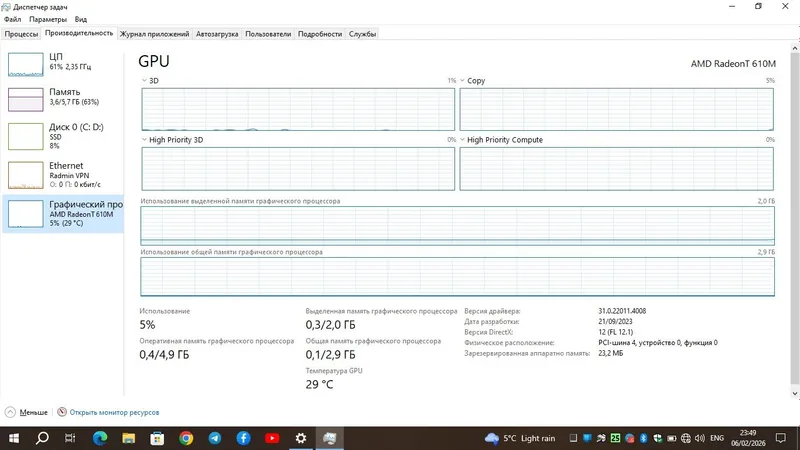Open the Resource Monitor icon
800x450 pixels.
click(62, 412)
